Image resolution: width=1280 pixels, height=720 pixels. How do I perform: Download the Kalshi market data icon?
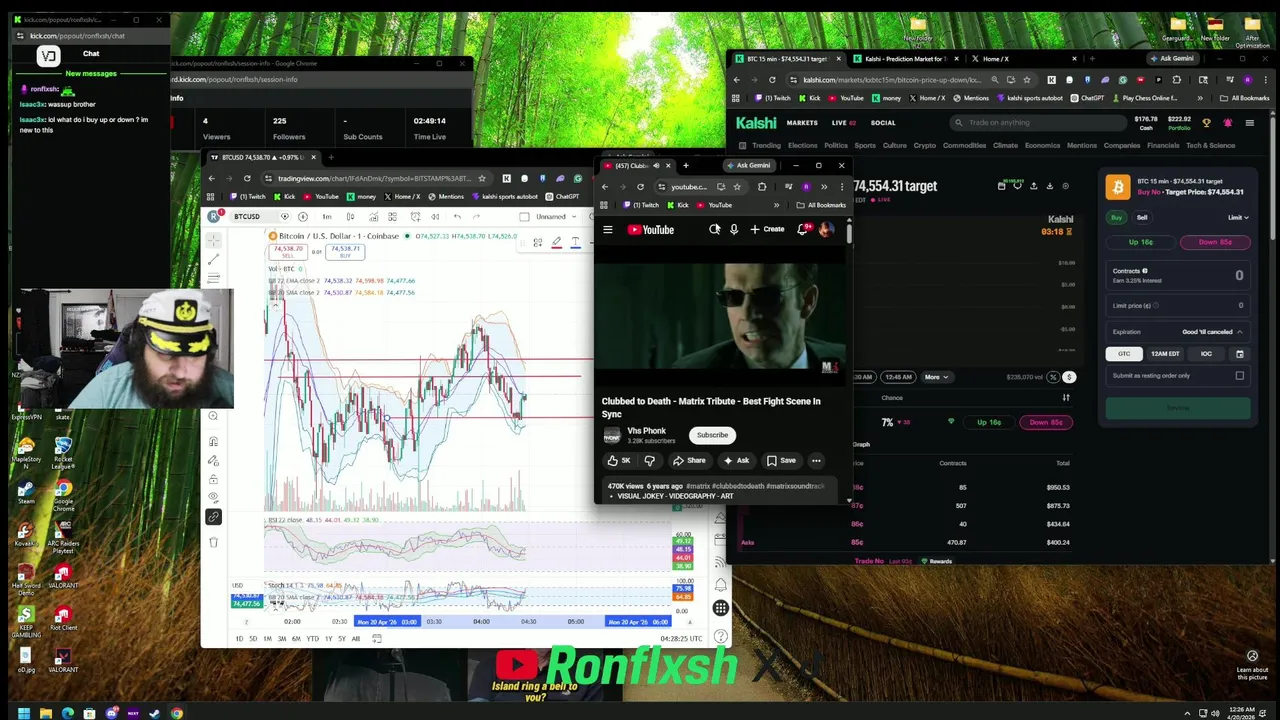point(1049,186)
